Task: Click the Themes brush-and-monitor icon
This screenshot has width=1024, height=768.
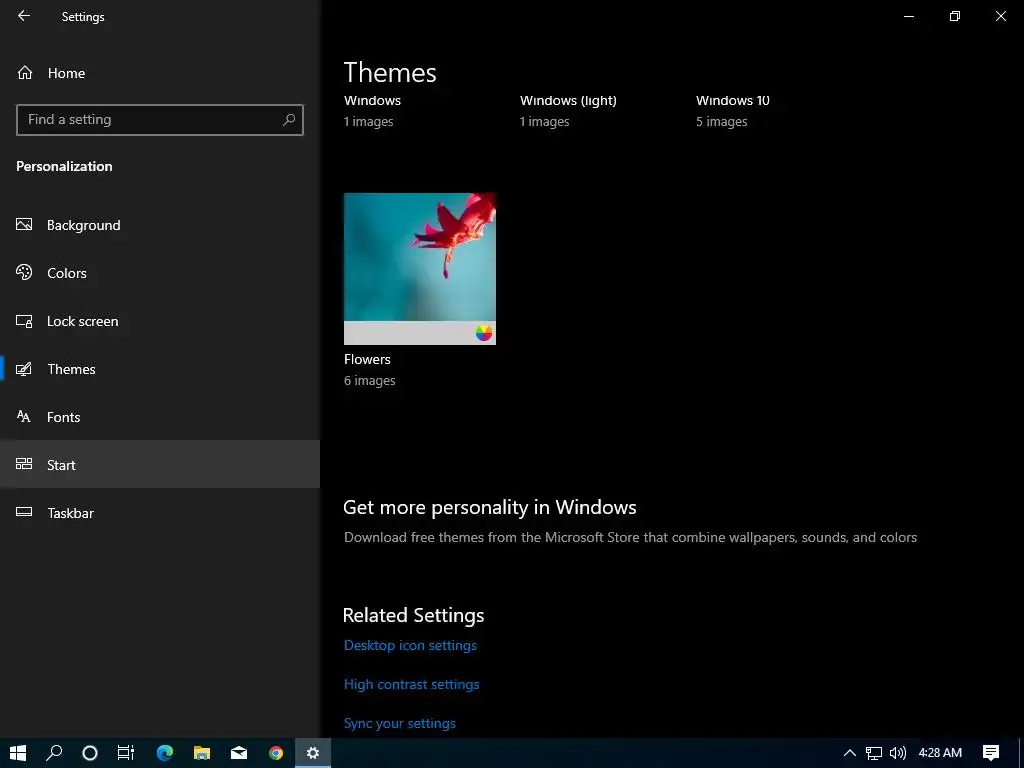Action: coord(24,369)
